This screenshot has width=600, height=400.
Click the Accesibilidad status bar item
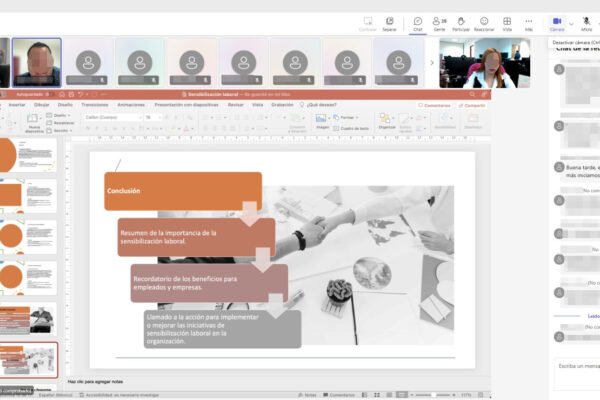pos(119,395)
